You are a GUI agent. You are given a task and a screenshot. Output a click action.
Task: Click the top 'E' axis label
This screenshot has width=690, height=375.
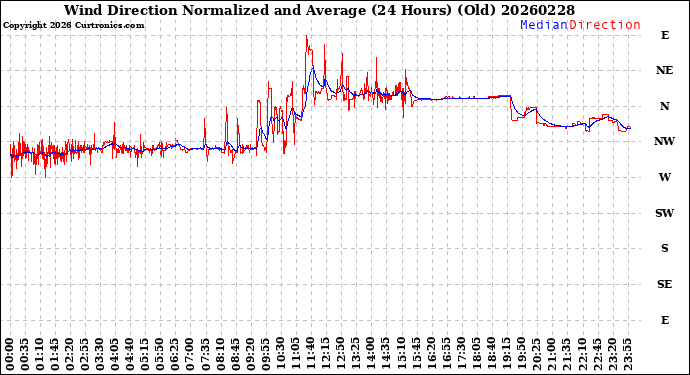tap(665, 35)
